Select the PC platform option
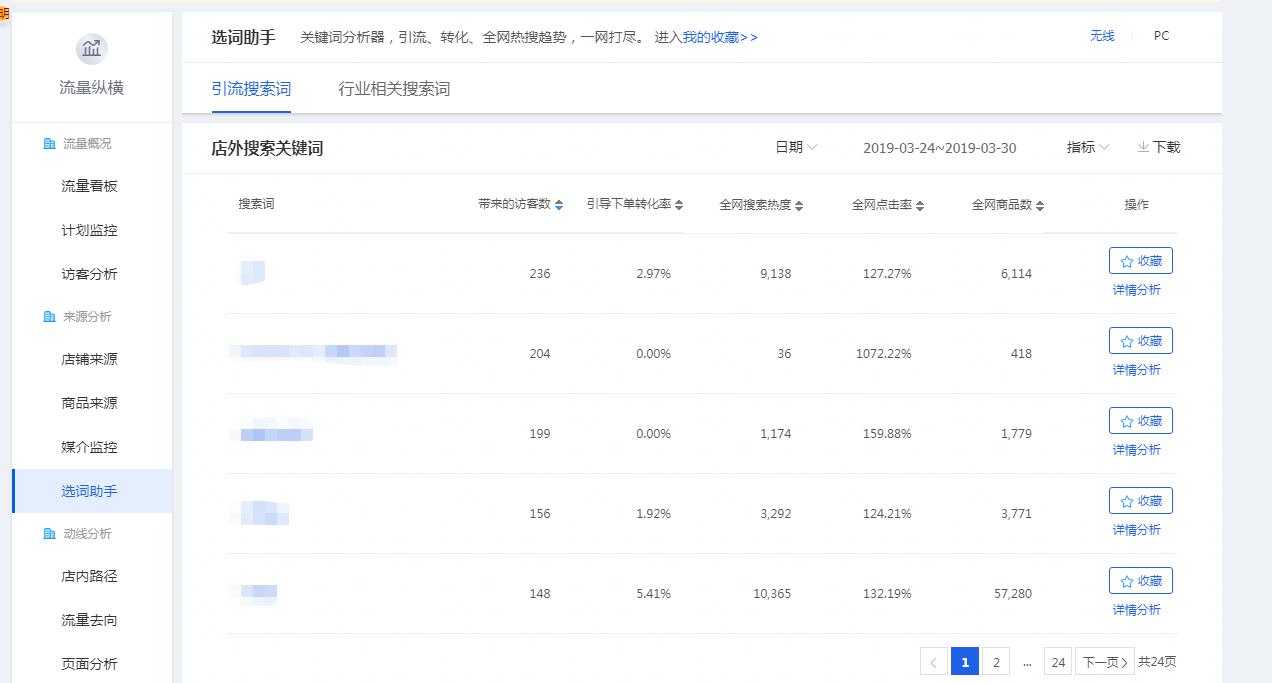This screenshot has height=683, width=1272. tap(1161, 36)
